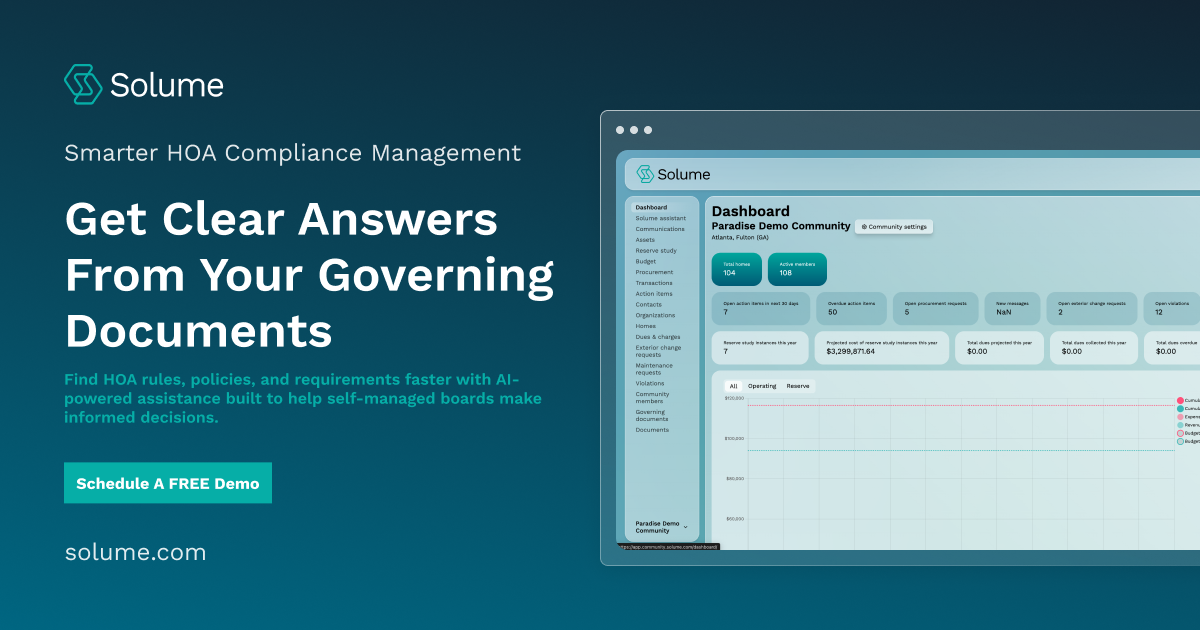1200x630 pixels.
Task: Click the $80,000 axis label
Action: 734,478
